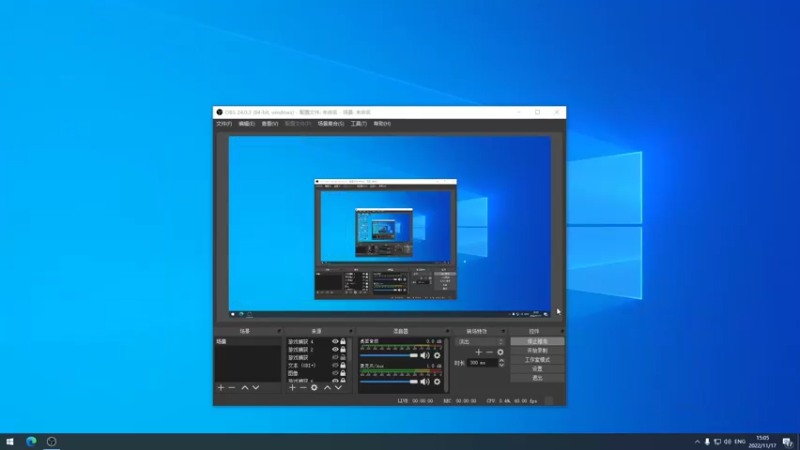Open the 麦克风/Aux audio settings gear
The width and height of the screenshot is (800, 450).
[437, 381]
